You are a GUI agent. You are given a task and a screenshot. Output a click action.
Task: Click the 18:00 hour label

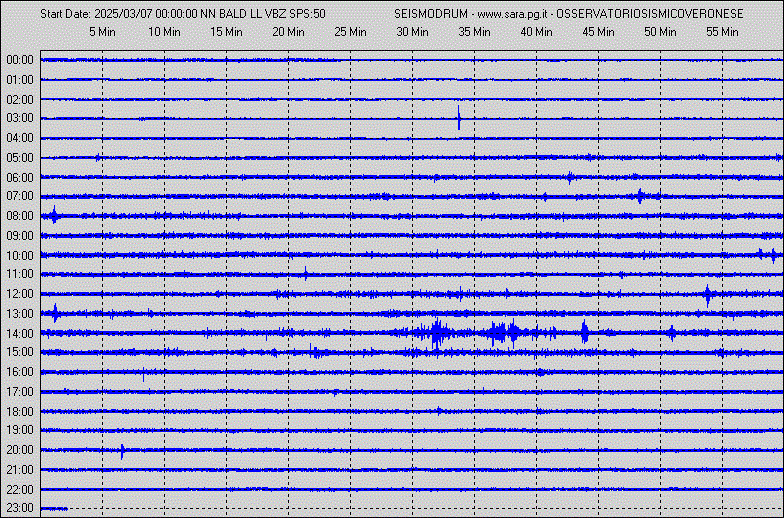click(20, 412)
